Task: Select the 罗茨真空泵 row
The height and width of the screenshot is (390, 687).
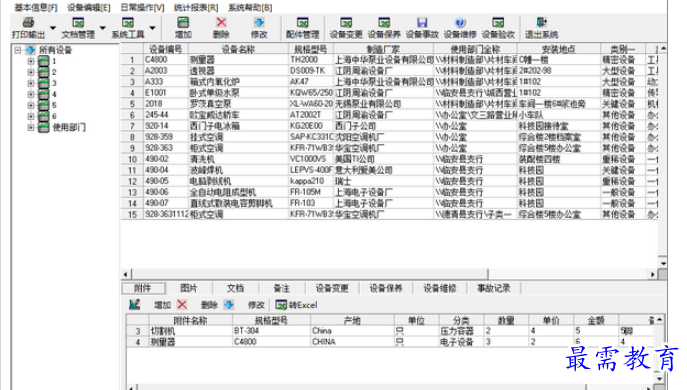Action: tap(390, 104)
